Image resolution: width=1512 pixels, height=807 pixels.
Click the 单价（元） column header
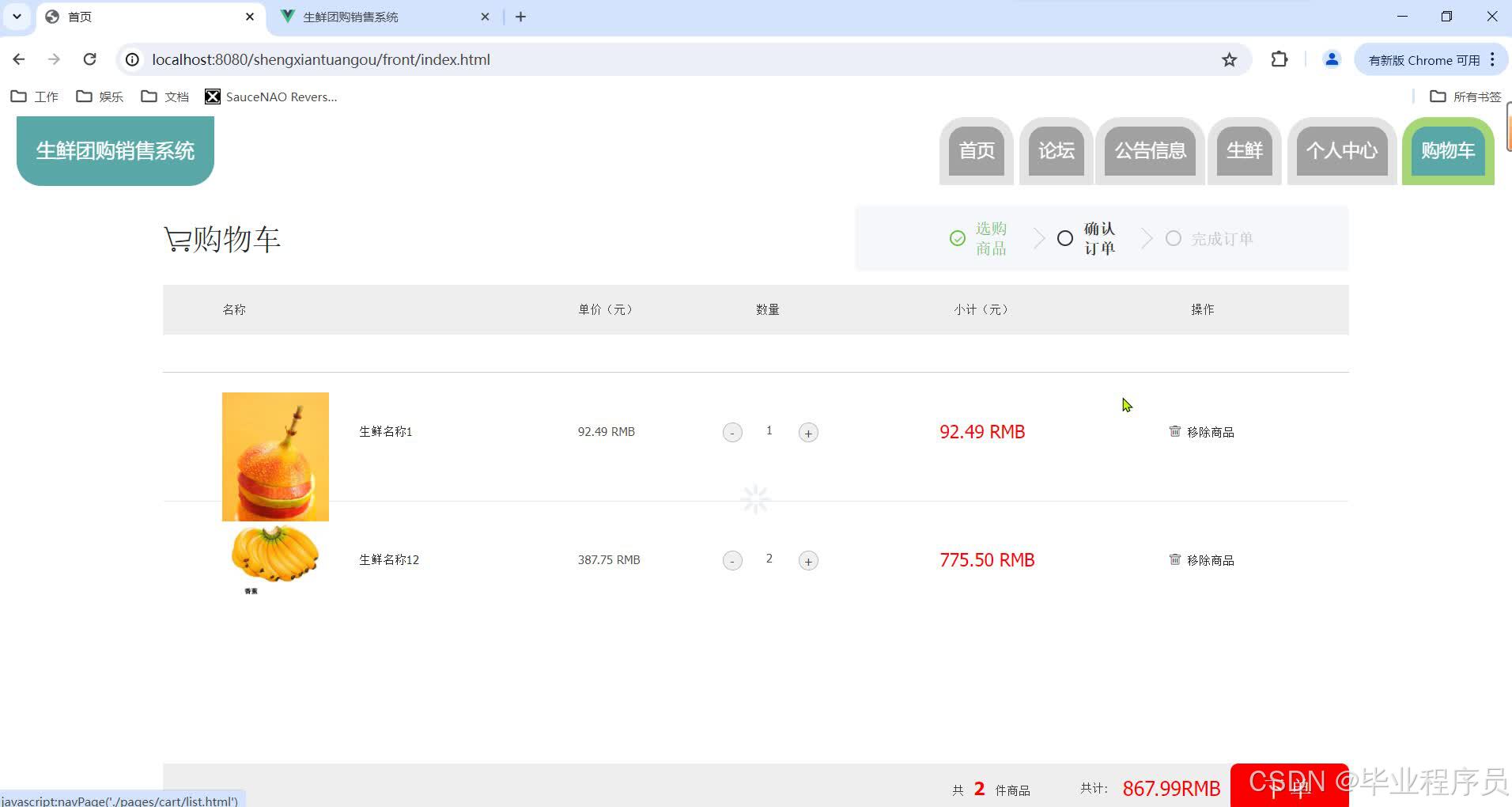click(606, 309)
